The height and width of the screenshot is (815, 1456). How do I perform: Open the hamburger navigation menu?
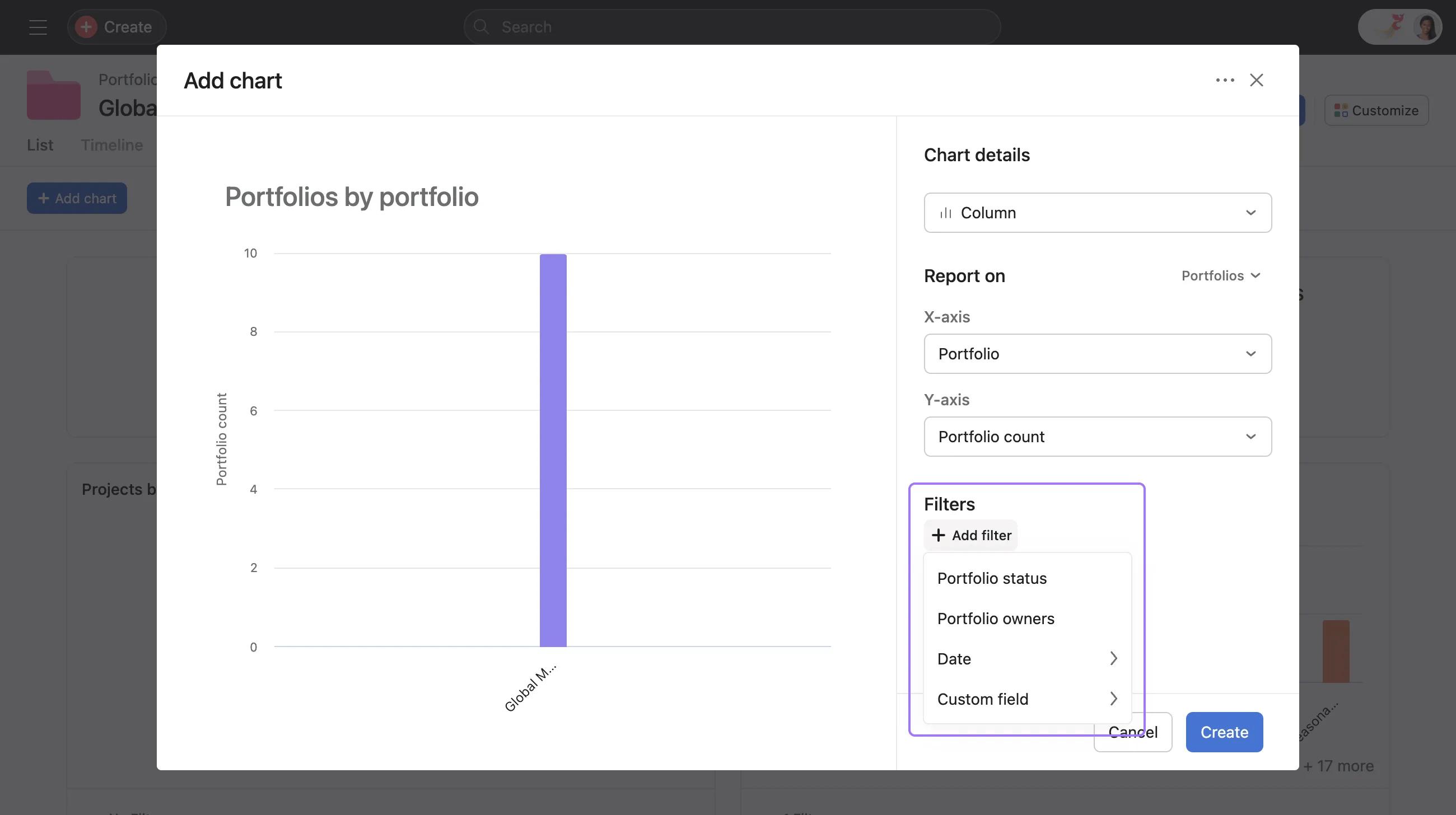pos(38,26)
